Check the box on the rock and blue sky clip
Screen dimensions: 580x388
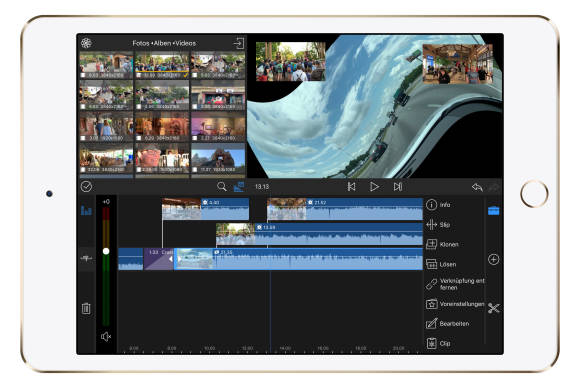tap(195, 170)
